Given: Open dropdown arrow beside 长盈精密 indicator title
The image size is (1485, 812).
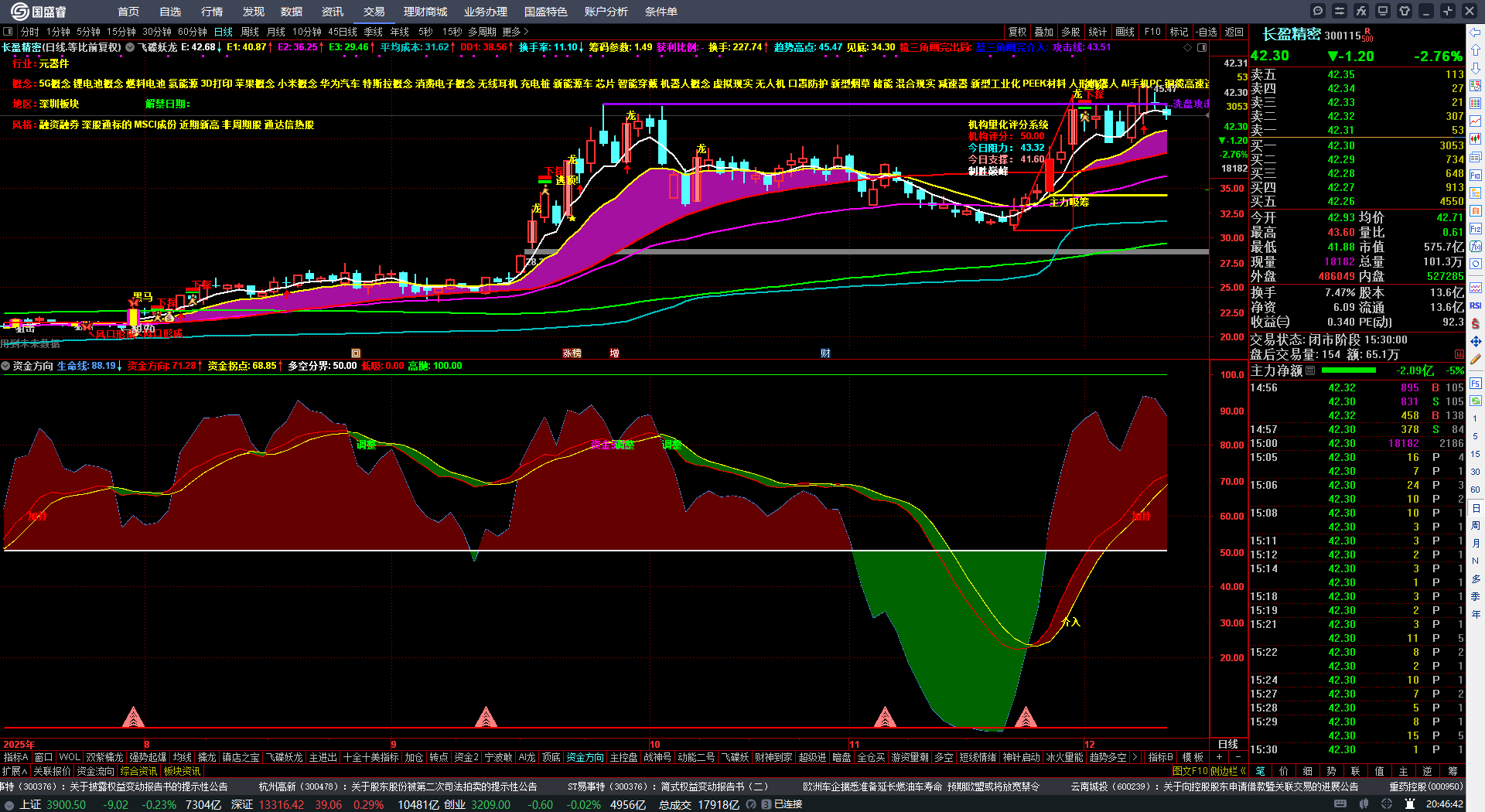Looking at the screenshot, I should tap(130, 47).
